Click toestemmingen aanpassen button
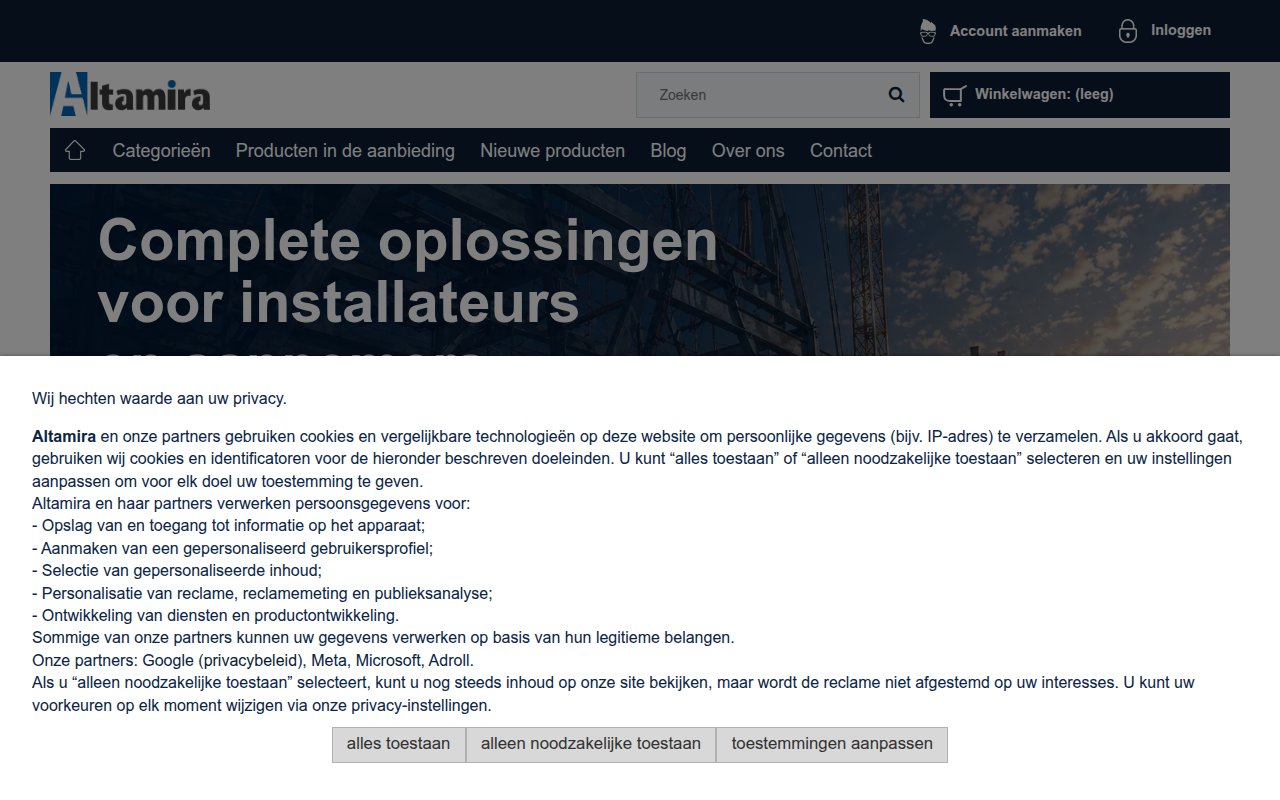The image size is (1280, 800). pyautogui.click(x=832, y=744)
